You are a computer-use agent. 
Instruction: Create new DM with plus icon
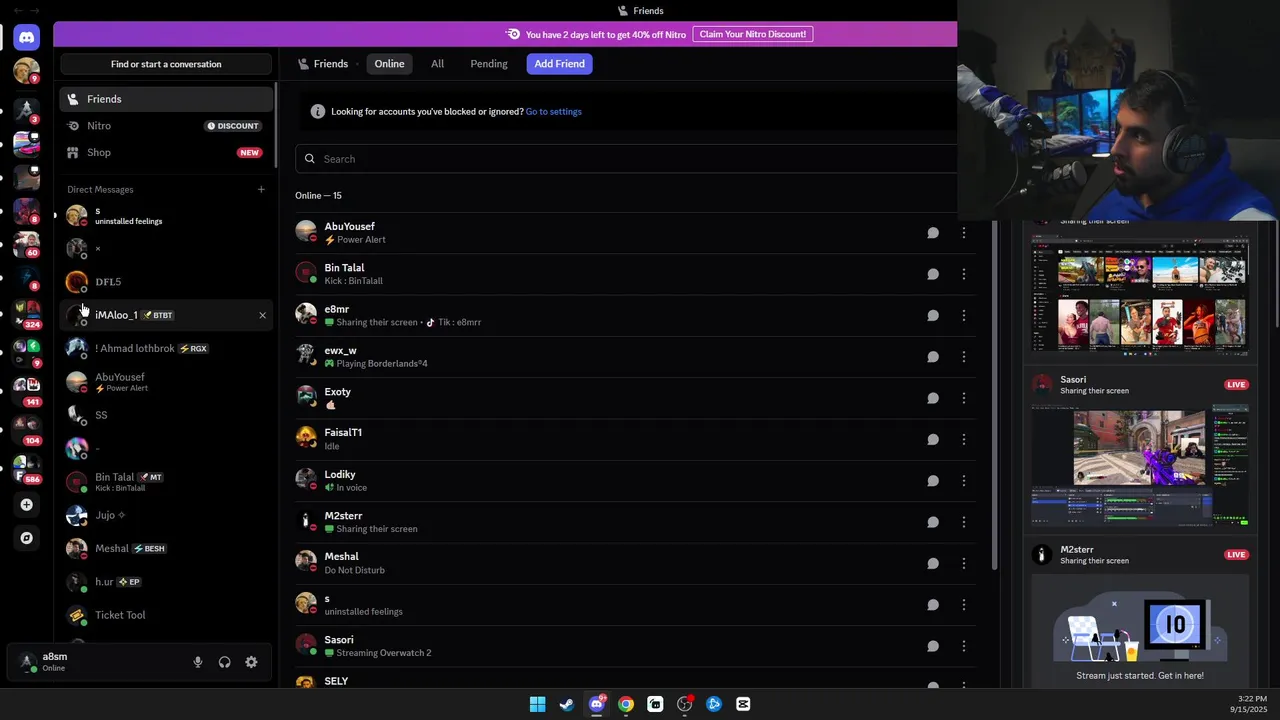point(261,189)
